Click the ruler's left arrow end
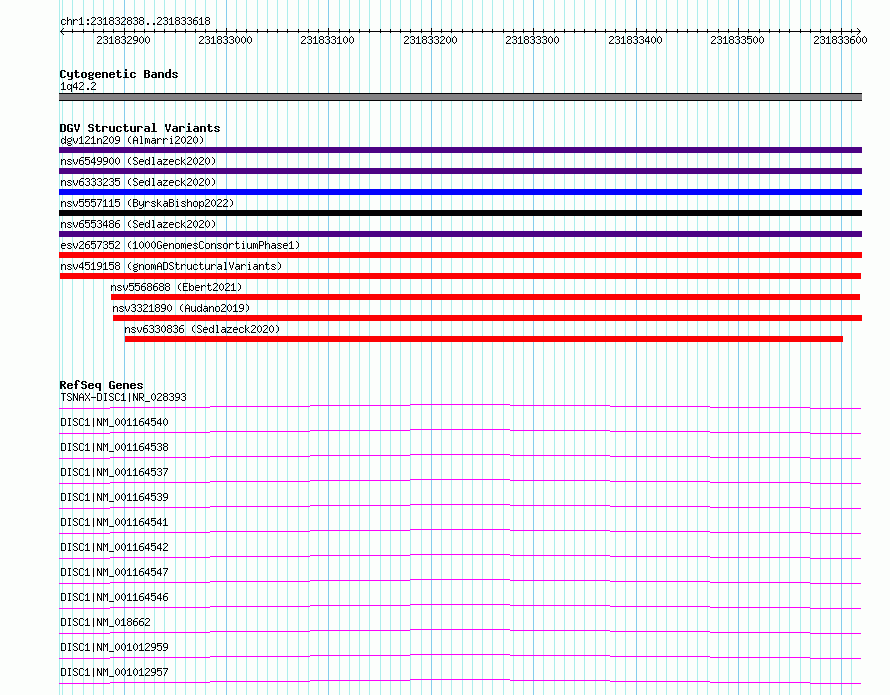This screenshot has width=890, height=695. (62, 32)
